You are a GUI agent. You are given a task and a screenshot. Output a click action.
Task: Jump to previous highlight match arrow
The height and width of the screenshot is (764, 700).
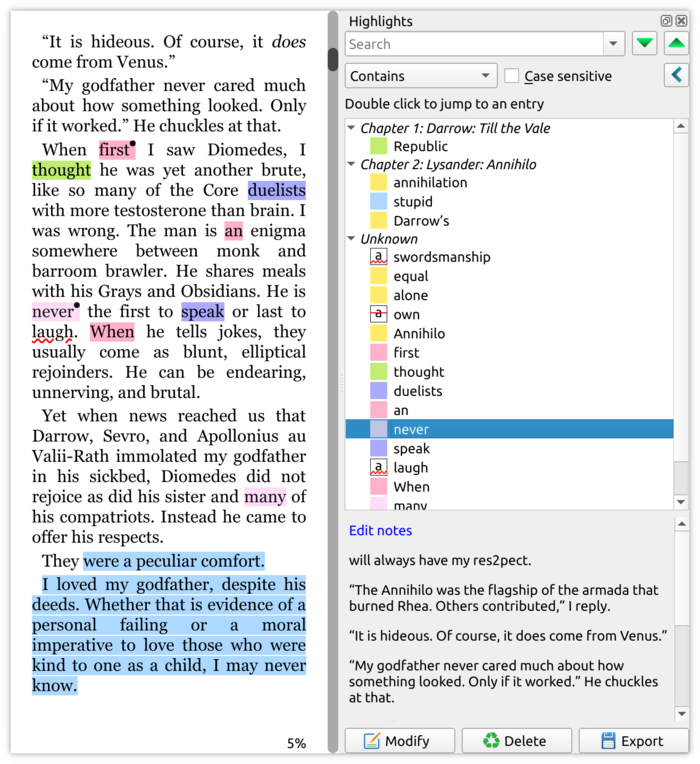pyautogui.click(x=676, y=44)
